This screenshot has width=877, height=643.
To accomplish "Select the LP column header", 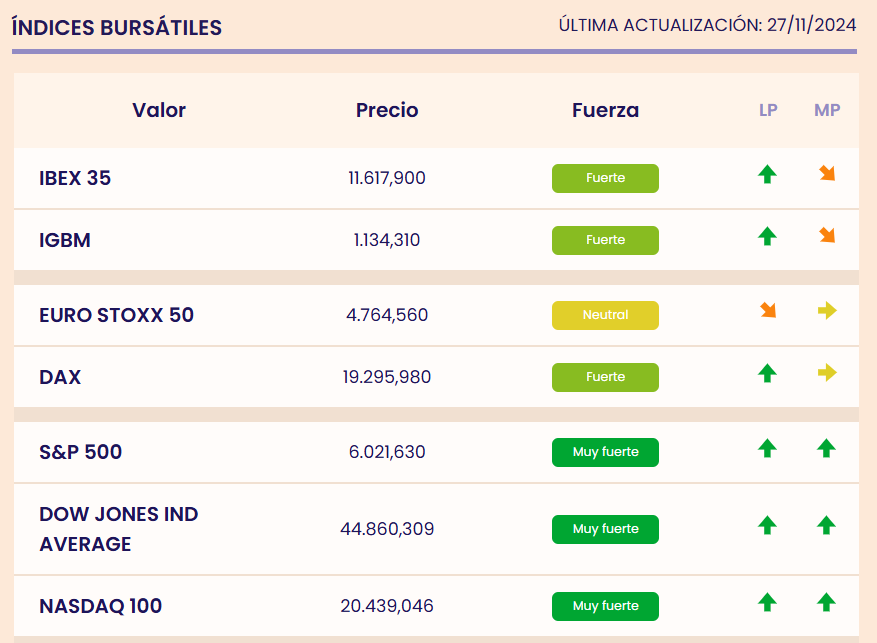I will [768, 110].
